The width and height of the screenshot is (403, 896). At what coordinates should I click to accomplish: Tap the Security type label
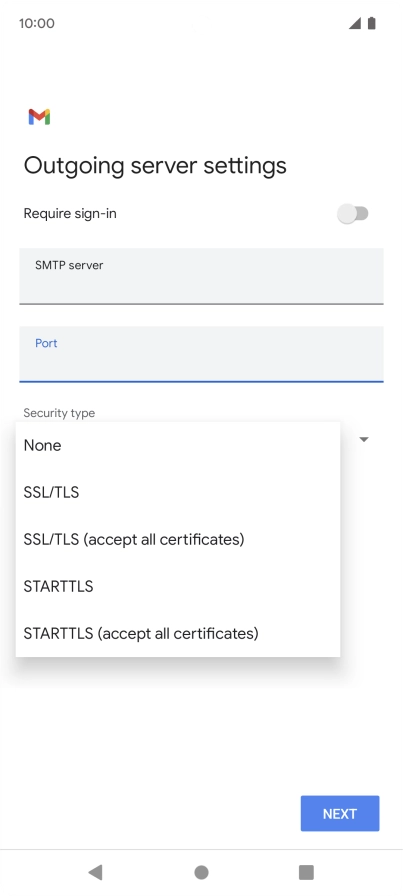59,413
